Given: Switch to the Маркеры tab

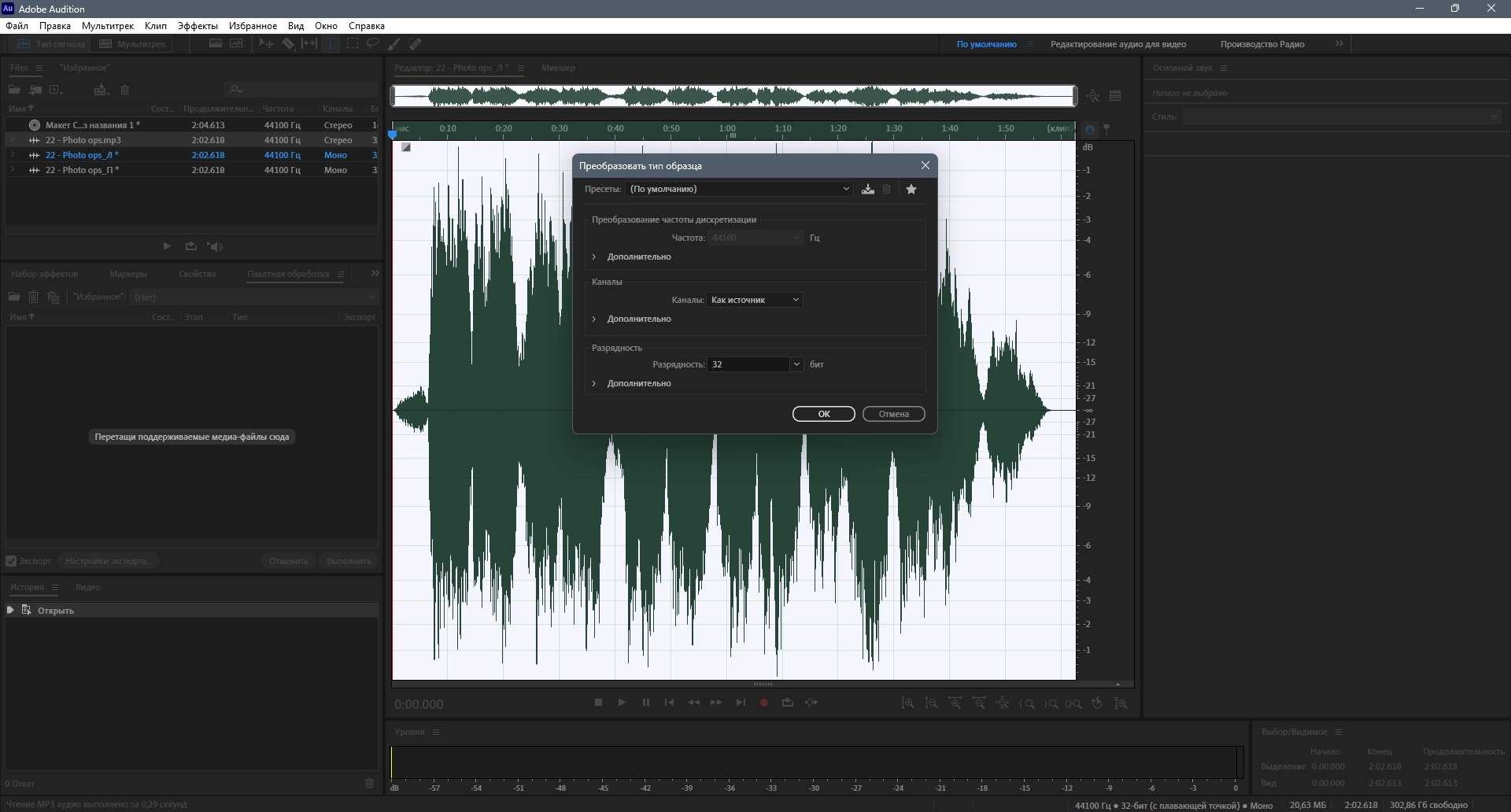Looking at the screenshot, I should (x=128, y=274).
